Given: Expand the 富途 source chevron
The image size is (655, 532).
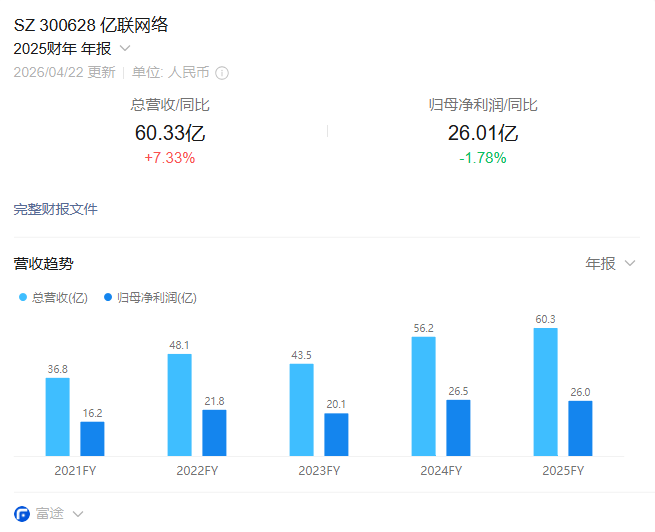Looking at the screenshot, I should 78,514.
